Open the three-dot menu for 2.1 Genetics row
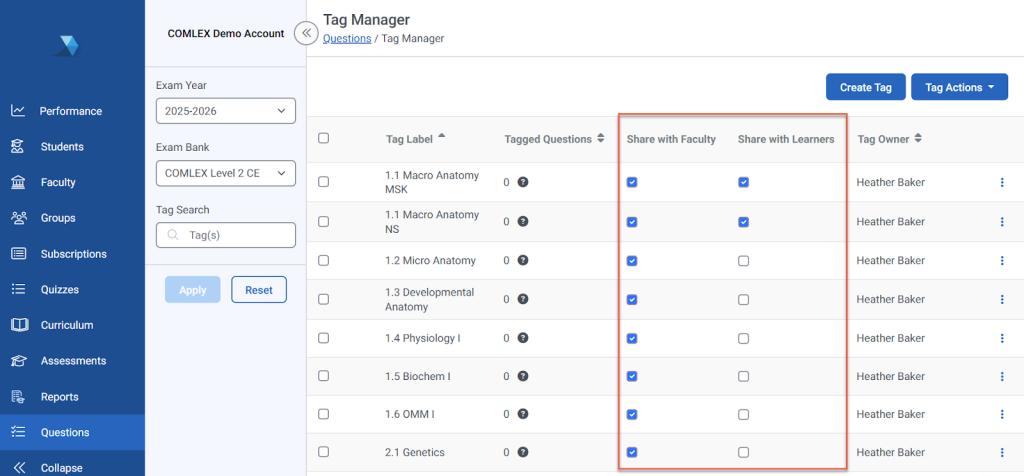Screen dimensions: 1024x476 [x=1001, y=453]
